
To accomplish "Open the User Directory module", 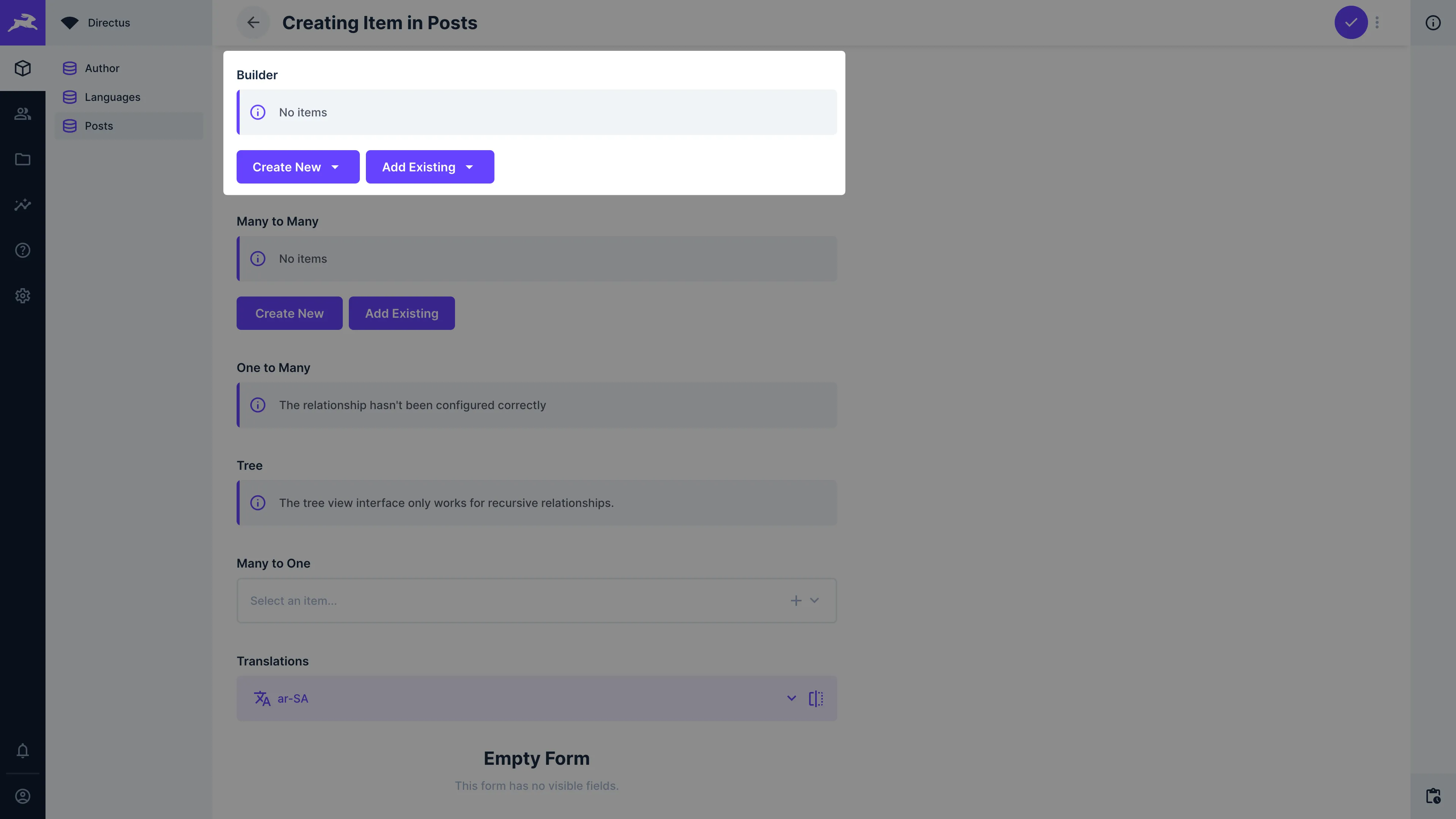I will (x=23, y=114).
